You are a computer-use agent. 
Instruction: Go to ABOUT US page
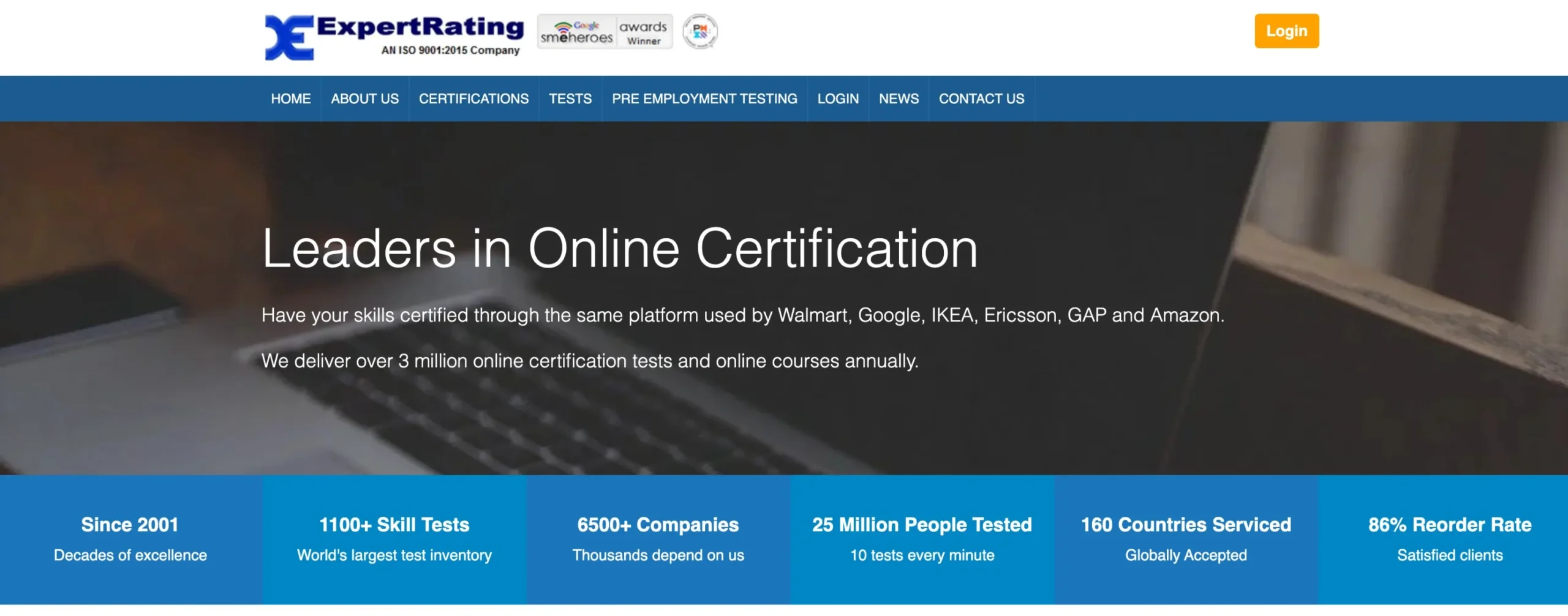coord(364,99)
